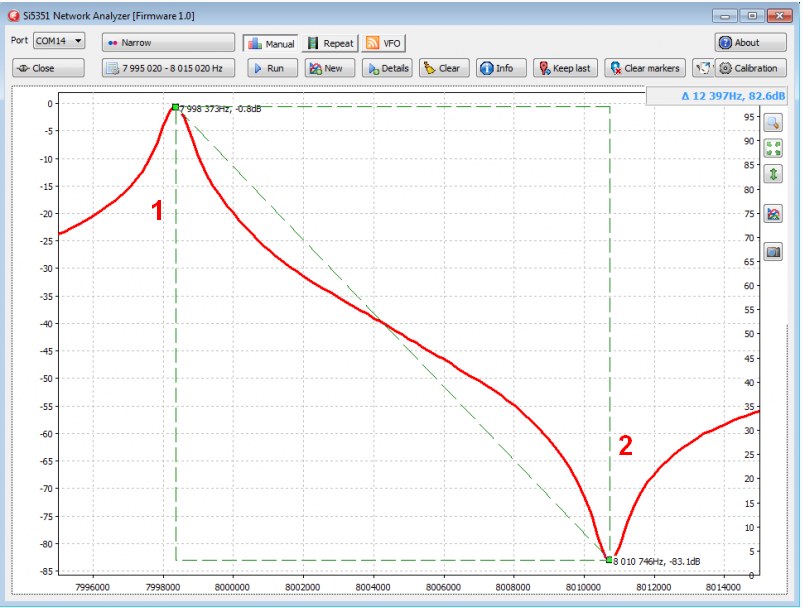Click the zoom magnifier icon beside chart

(x=773, y=123)
